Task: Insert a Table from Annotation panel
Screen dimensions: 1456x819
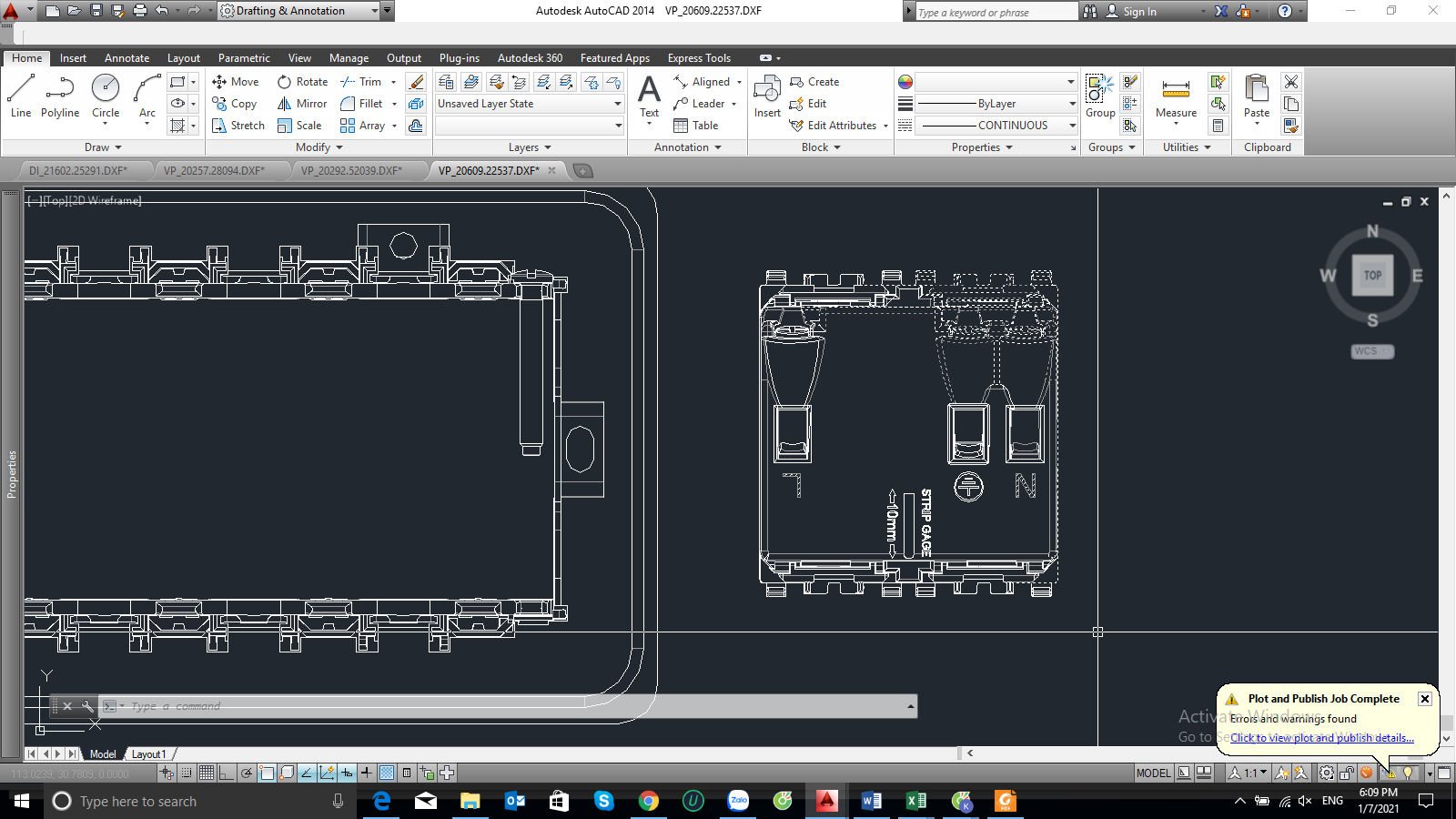Action: (x=696, y=126)
